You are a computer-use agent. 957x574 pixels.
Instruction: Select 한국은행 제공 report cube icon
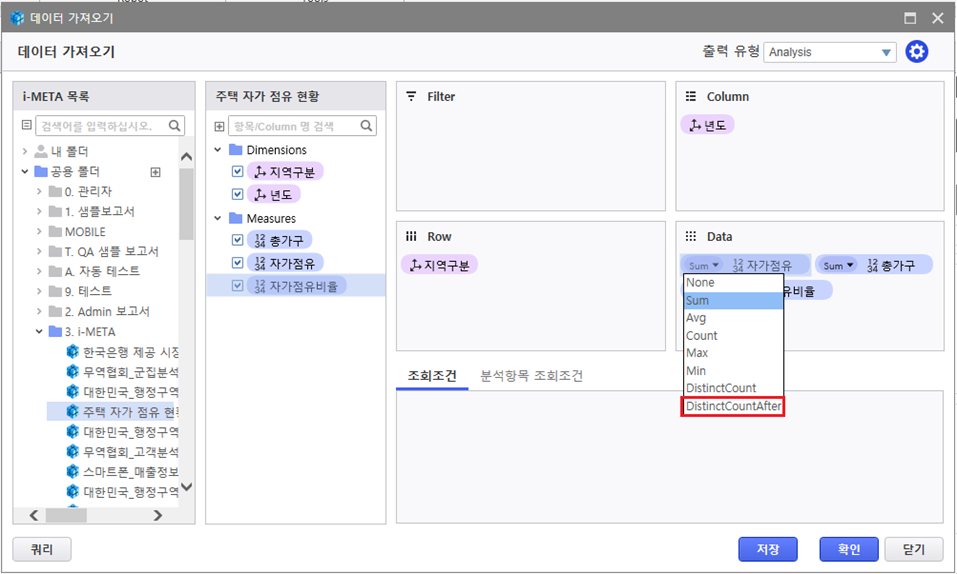tap(73, 352)
